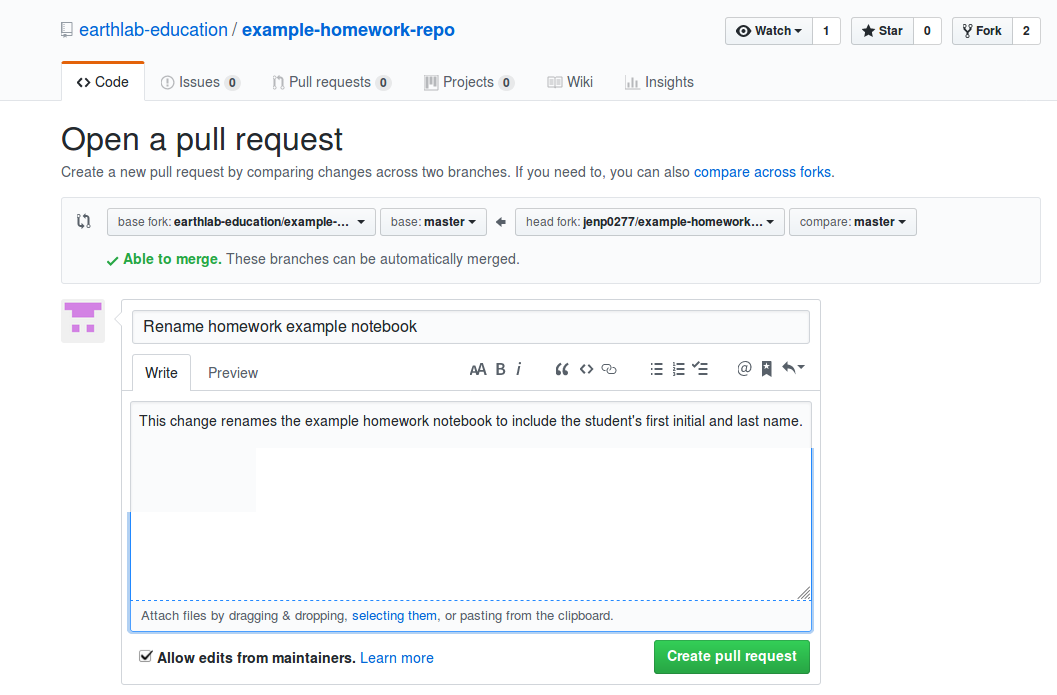Viewport: 1057px width, 695px height.
Task: Toggle italic text formatting
Action: pos(518,369)
